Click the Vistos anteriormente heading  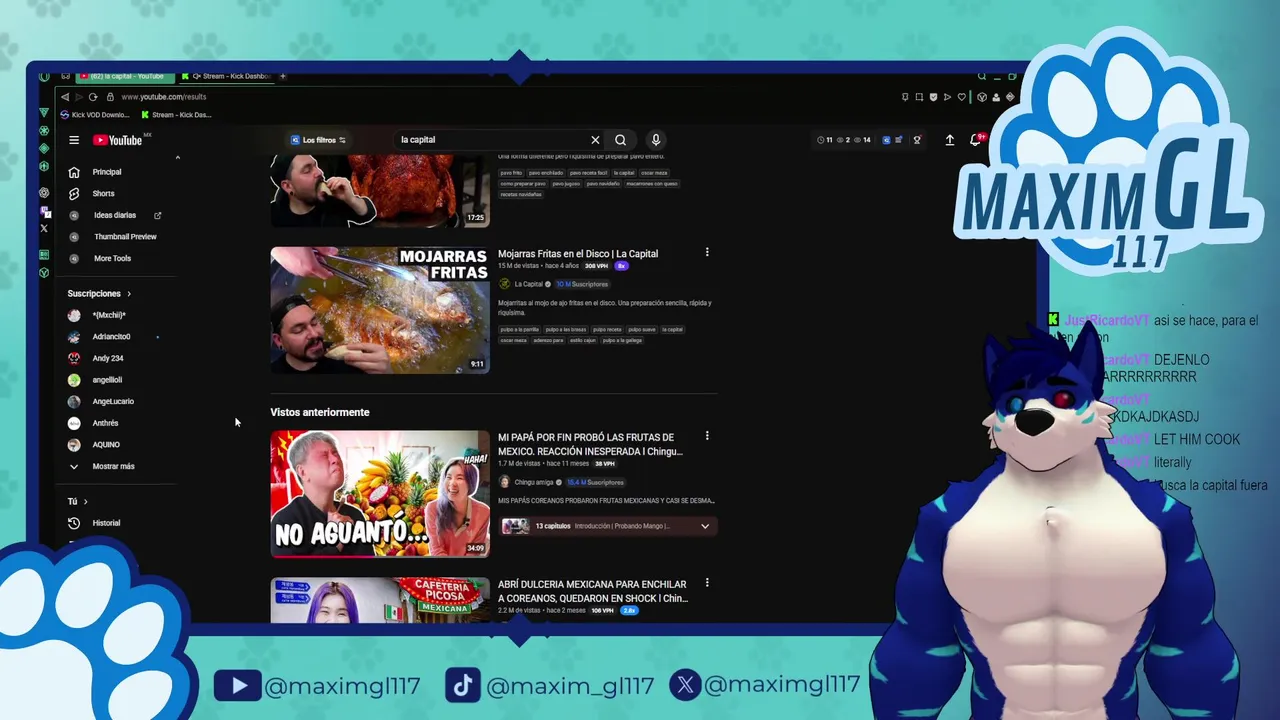[x=320, y=412]
